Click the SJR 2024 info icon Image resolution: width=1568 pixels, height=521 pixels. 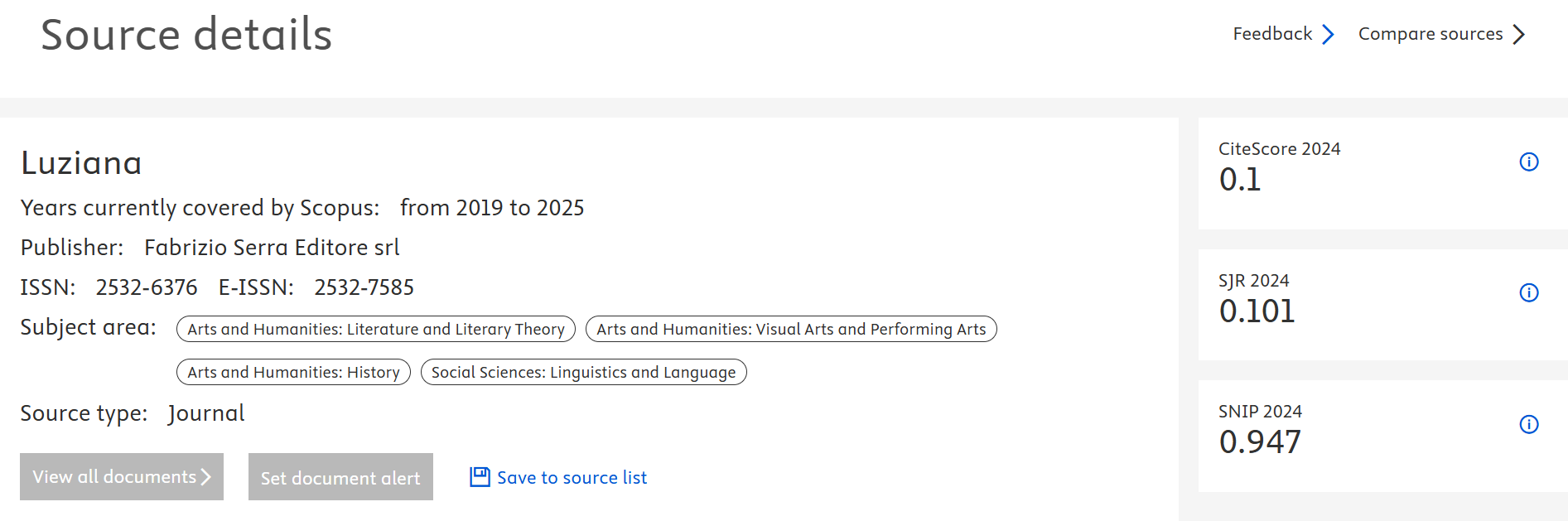pos(1528,292)
